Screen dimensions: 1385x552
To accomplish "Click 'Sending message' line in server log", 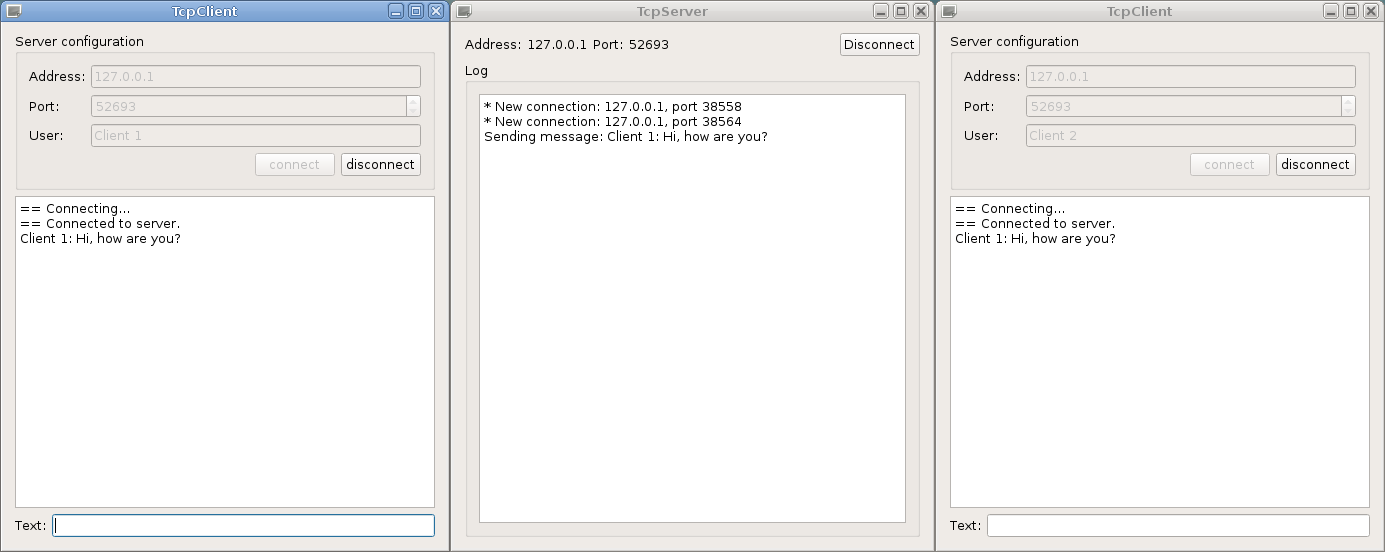I will tap(626, 136).
